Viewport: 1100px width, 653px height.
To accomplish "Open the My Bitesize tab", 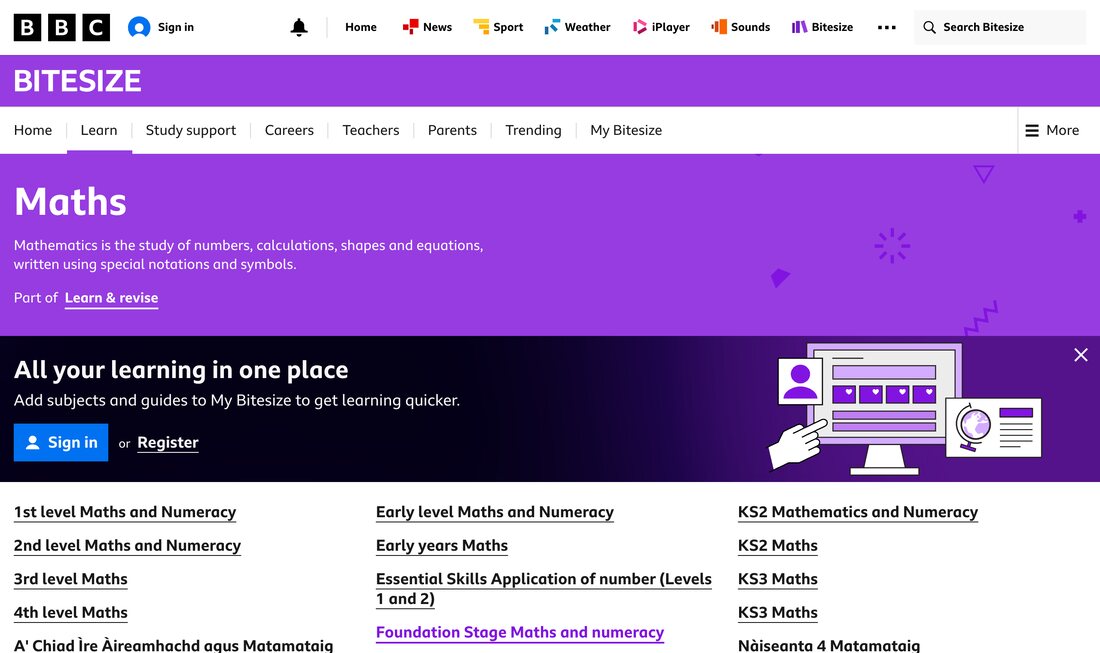I will (626, 130).
